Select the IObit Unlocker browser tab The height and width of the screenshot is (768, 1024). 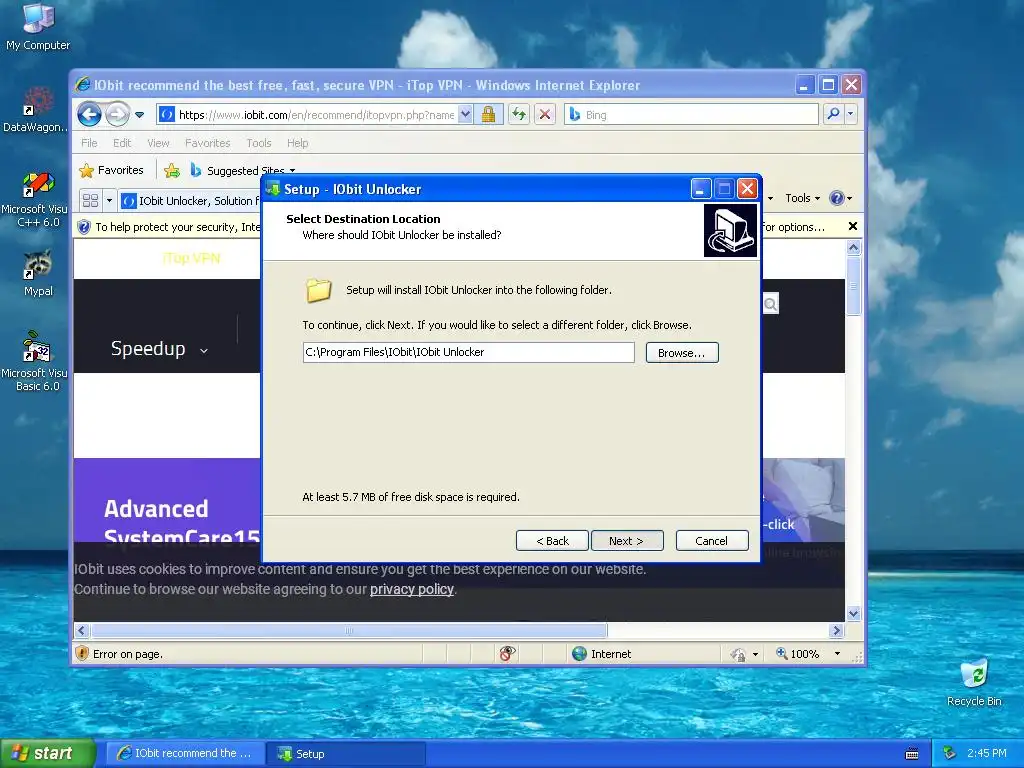[191, 201]
